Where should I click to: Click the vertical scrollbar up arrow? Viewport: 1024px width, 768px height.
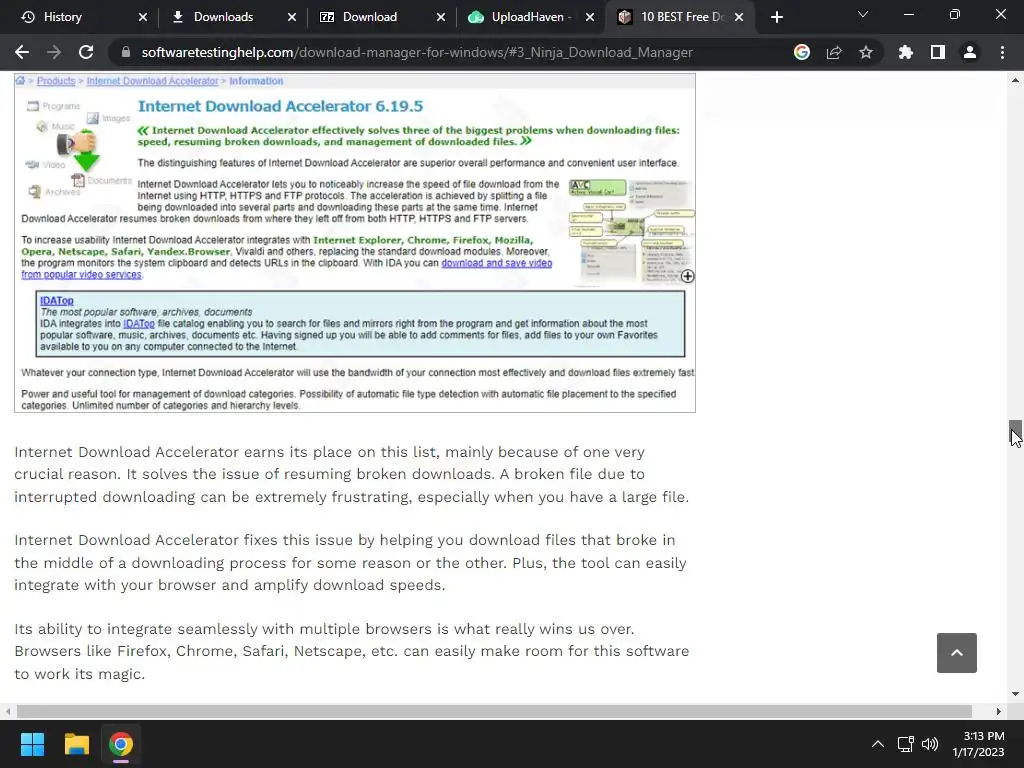(1015, 80)
